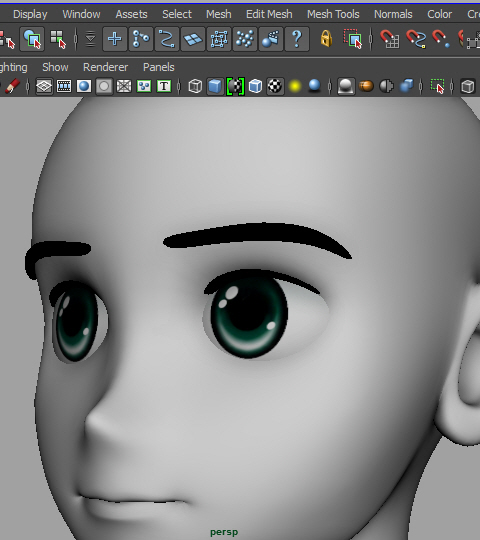Image resolution: width=480 pixels, height=540 pixels.
Task: Enable snap to curves magnet
Action: pos(416,39)
